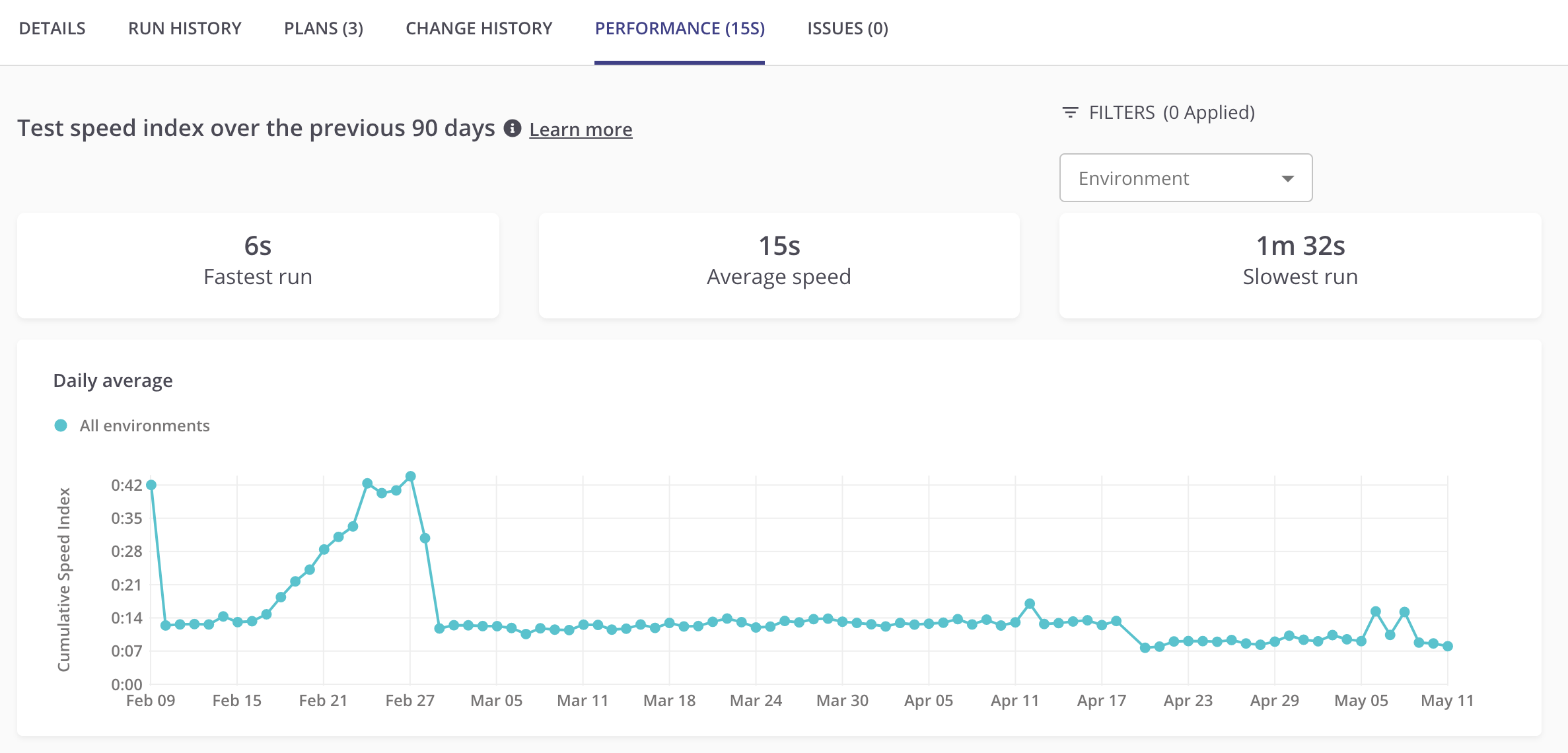Toggle the All environments legend dot
Image resolution: width=1568 pixels, height=753 pixels.
click(x=61, y=425)
